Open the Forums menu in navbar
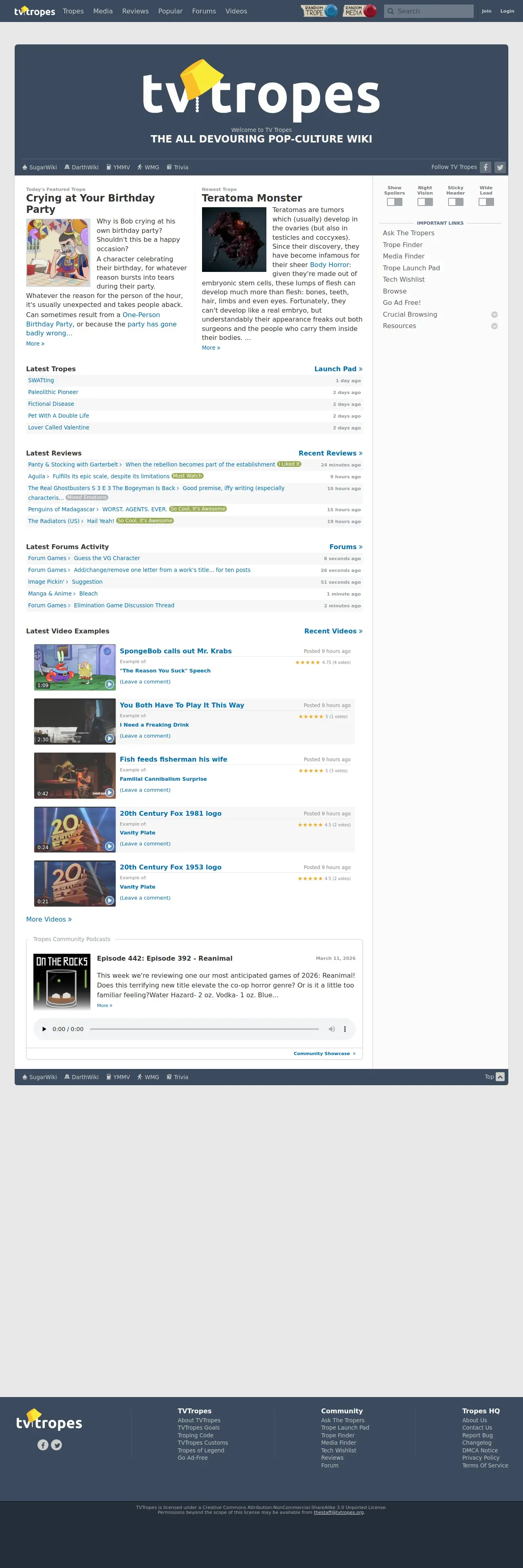 [x=204, y=11]
